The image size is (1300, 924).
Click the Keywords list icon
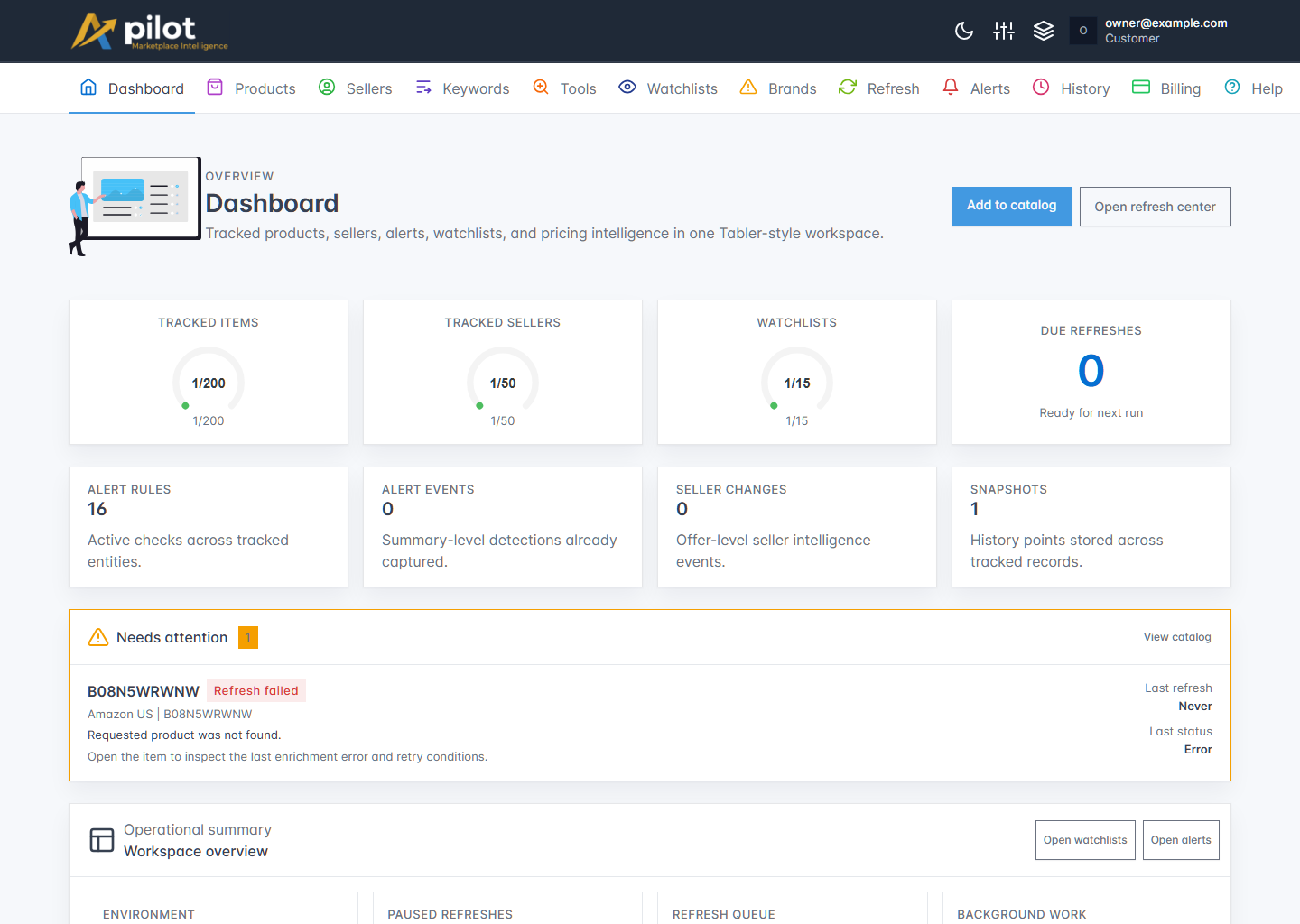pos(423,88)
